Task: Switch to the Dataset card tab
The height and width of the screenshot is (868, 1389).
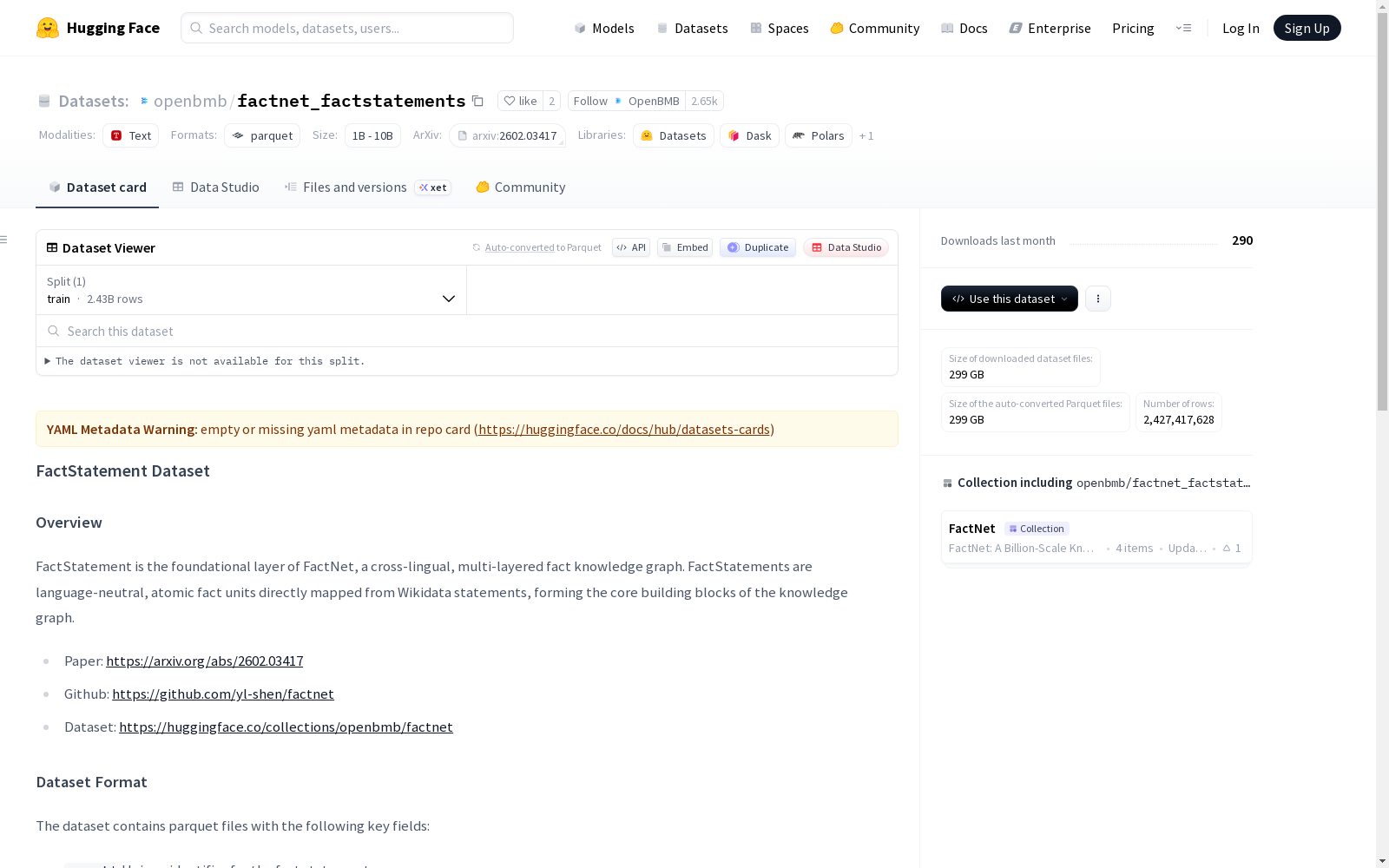Action: [97, 187]
